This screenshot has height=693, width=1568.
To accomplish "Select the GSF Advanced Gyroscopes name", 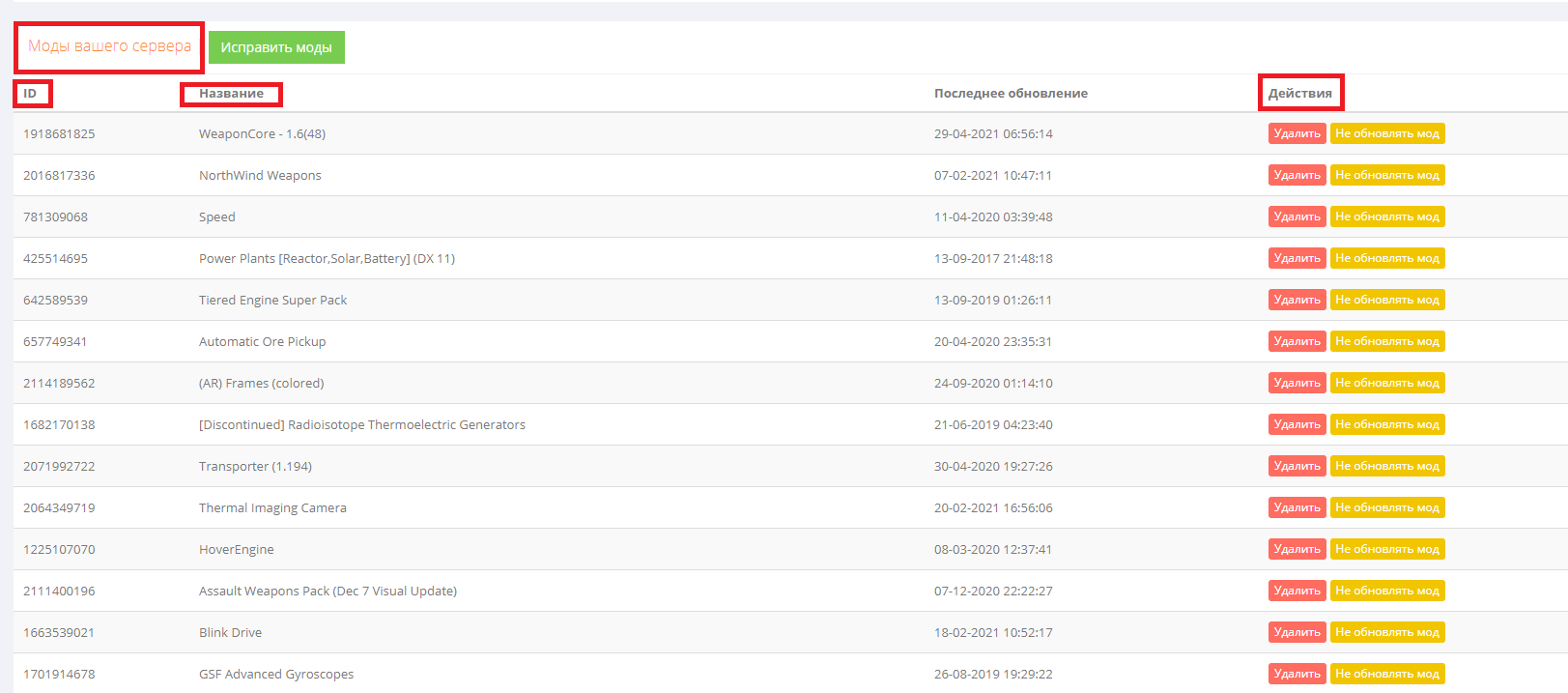I will (x=276, y=675).
